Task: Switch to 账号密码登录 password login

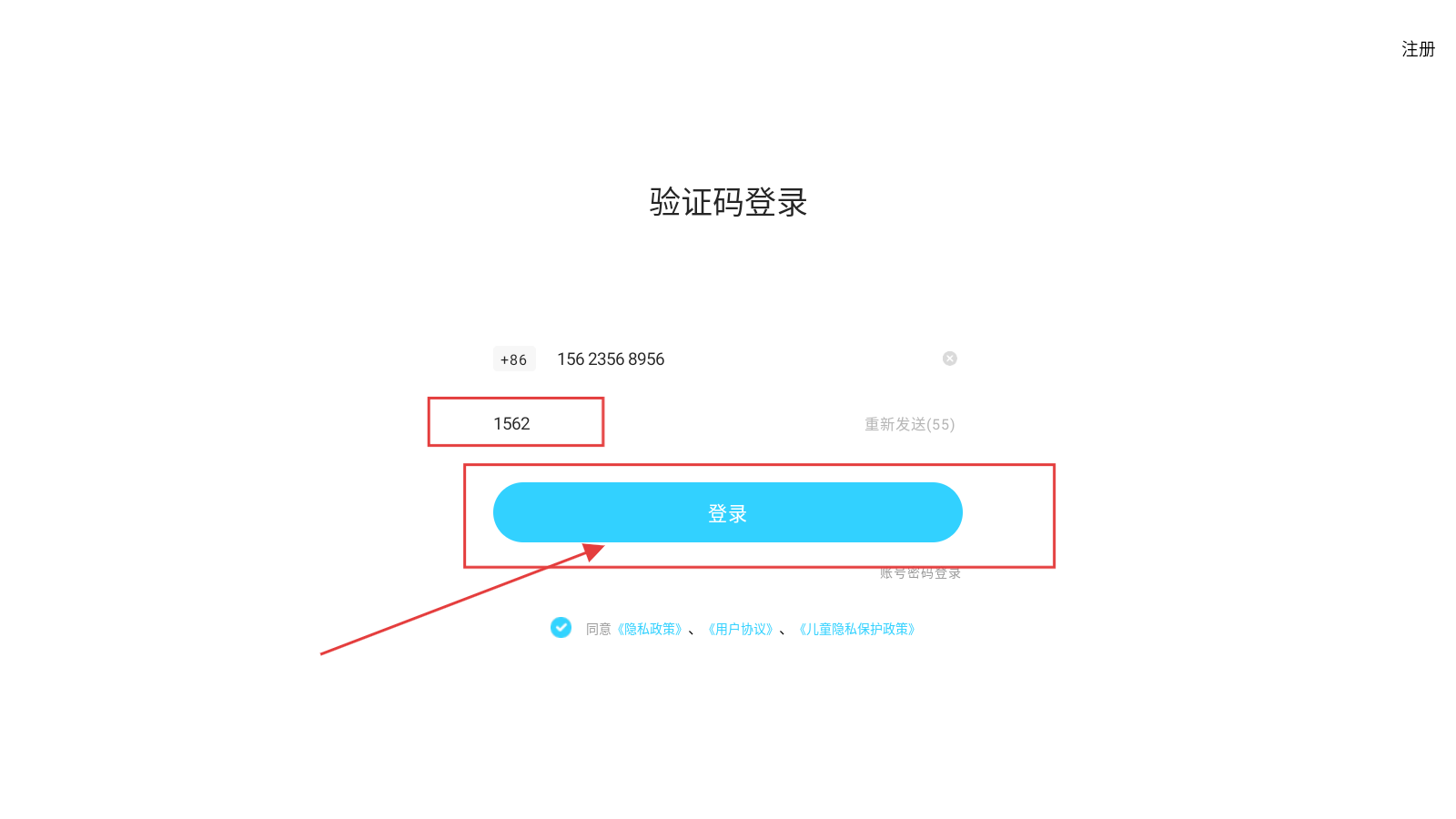Action: tap(920, 573)
